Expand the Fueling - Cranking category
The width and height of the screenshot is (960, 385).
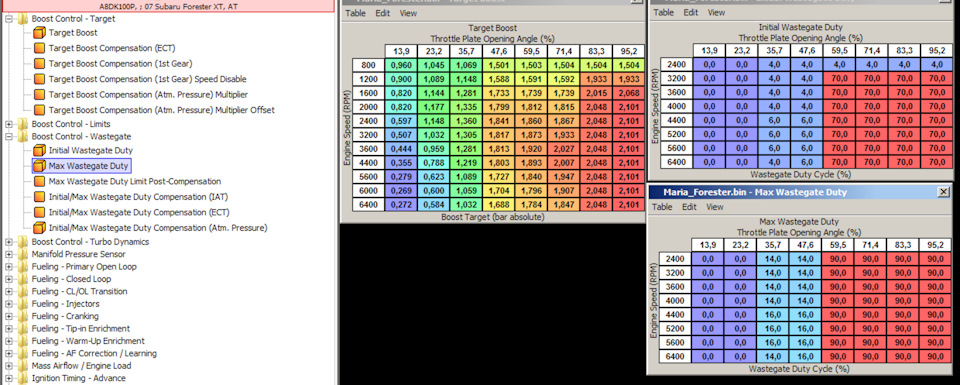9,316
